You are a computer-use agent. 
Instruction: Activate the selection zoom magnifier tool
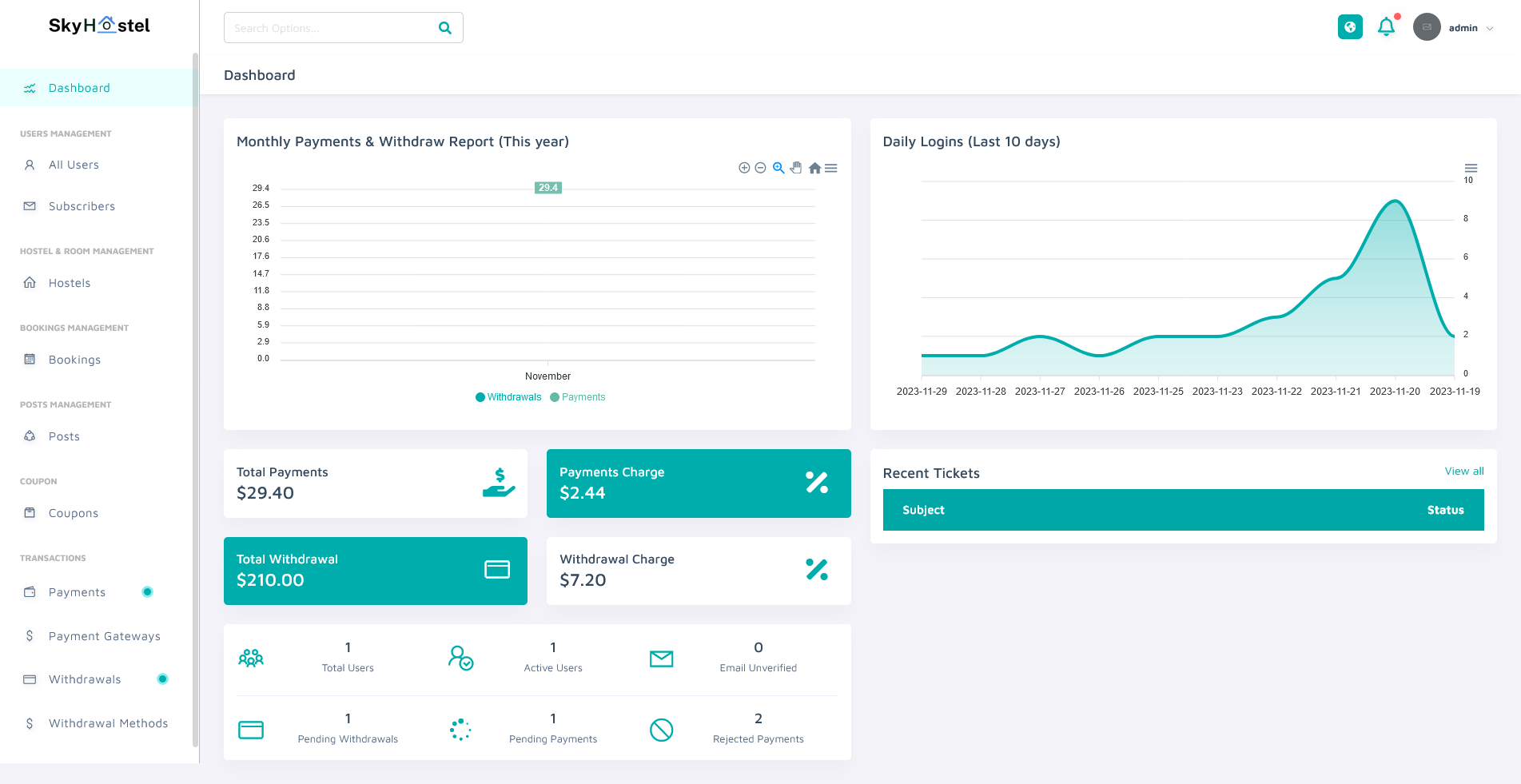pos(778,168)
